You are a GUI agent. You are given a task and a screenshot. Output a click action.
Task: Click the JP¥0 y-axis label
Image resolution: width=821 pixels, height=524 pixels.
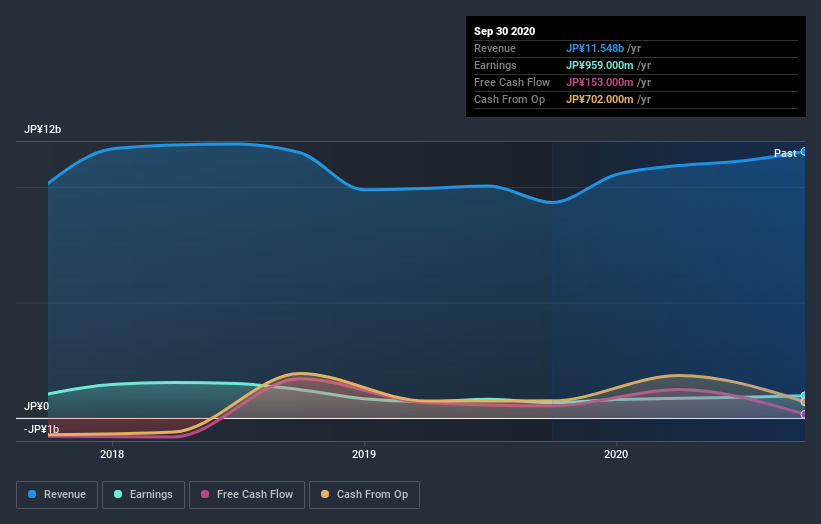tap(36, 406)
